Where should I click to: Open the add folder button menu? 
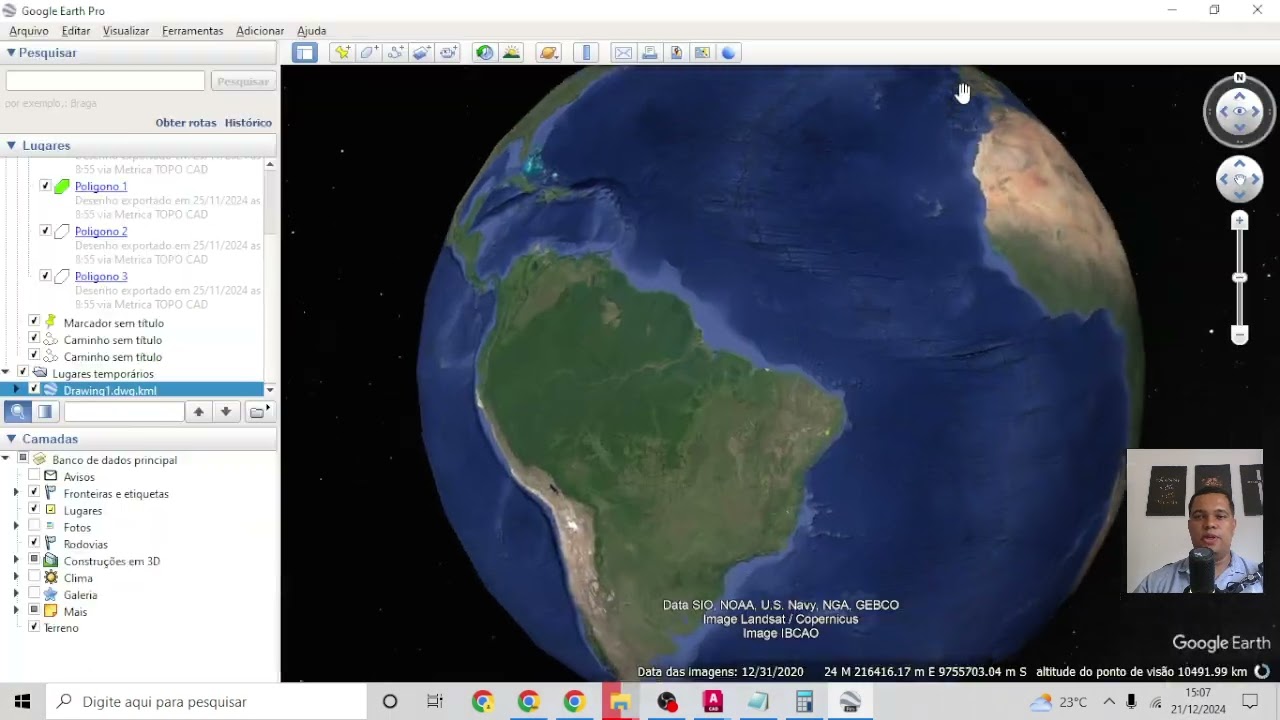(x=258, y=411)
